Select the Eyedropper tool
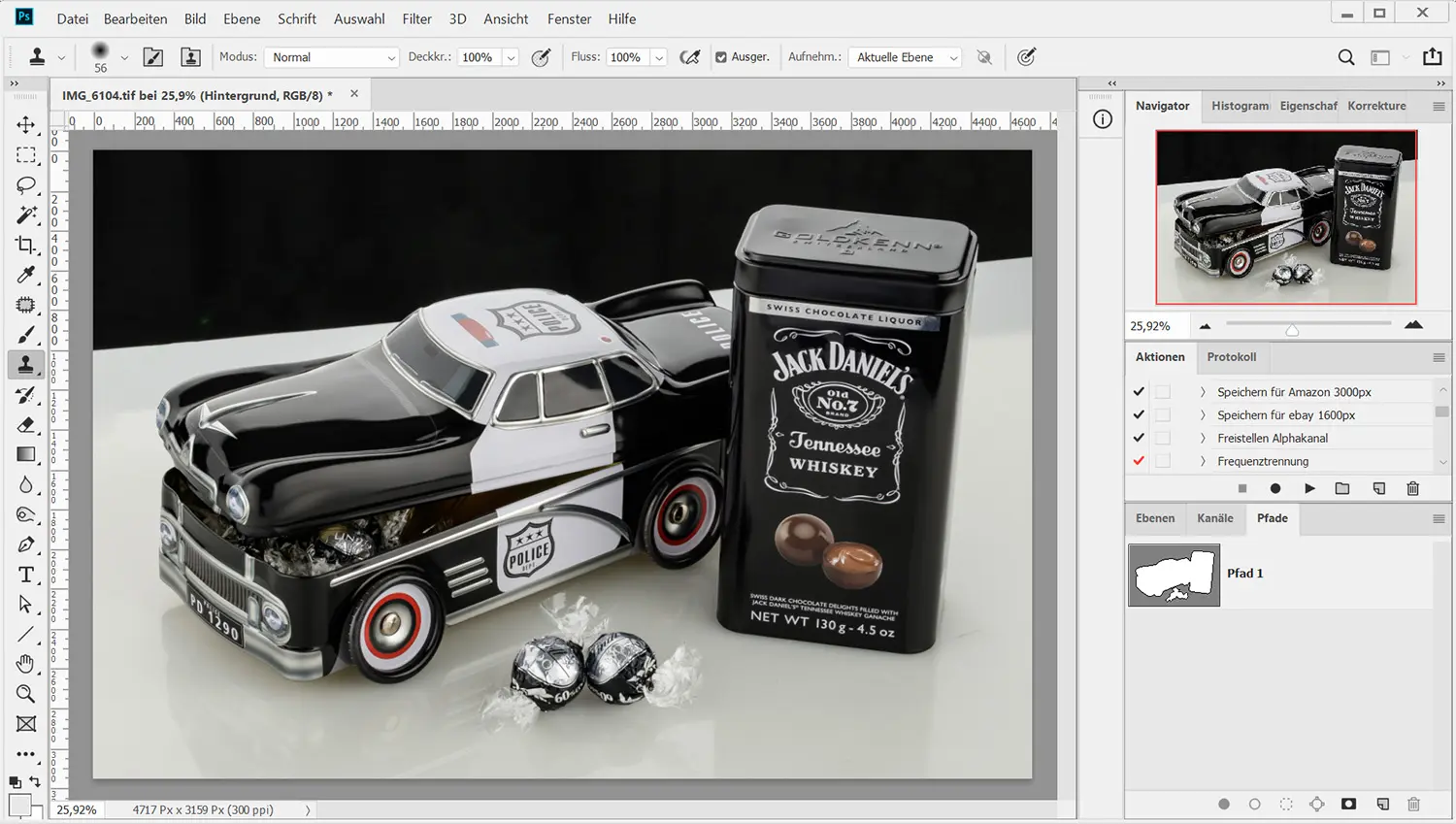 tap(26, 275)
